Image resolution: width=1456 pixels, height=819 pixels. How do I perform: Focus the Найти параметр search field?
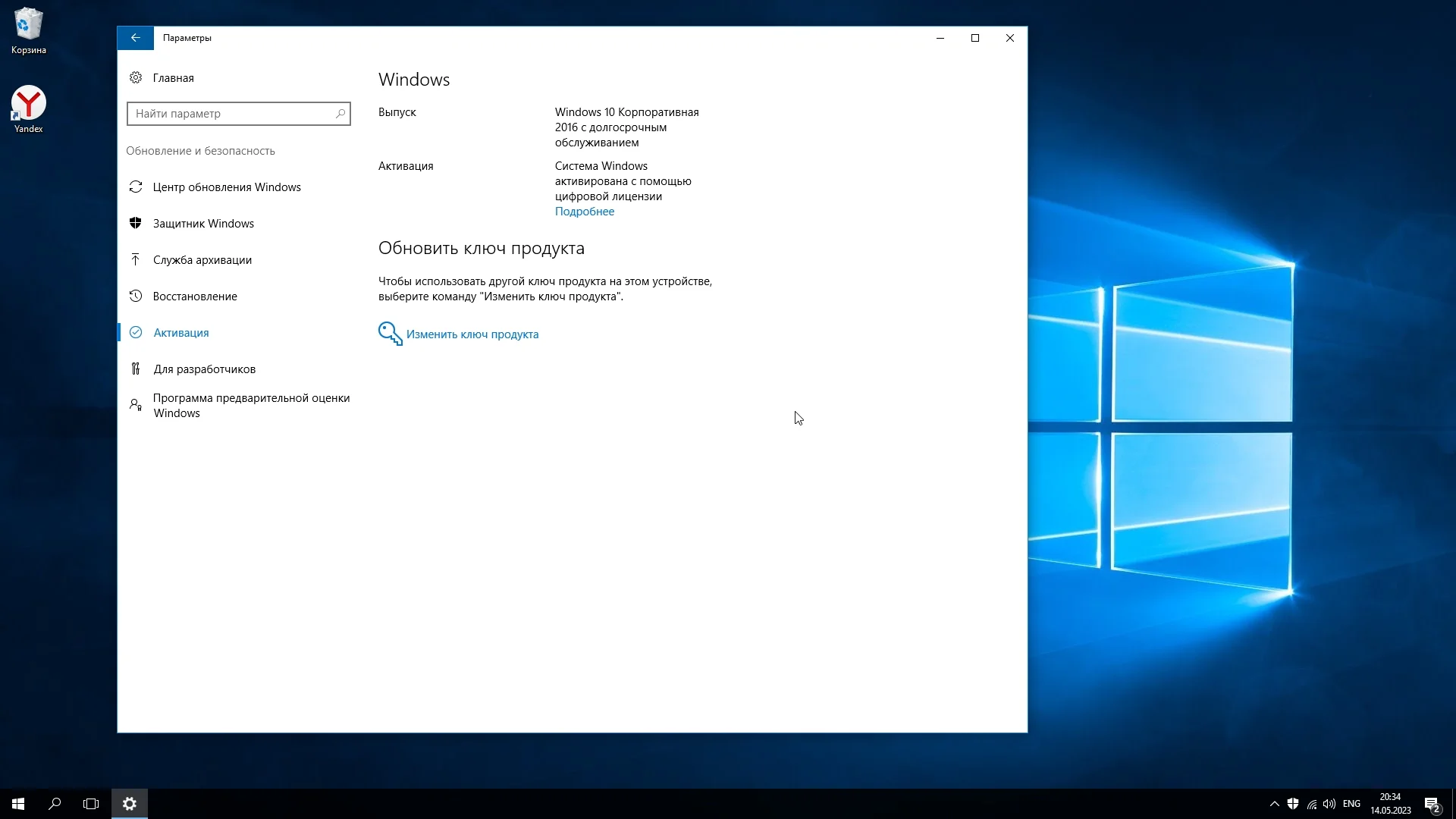click(x=231, y=114)
